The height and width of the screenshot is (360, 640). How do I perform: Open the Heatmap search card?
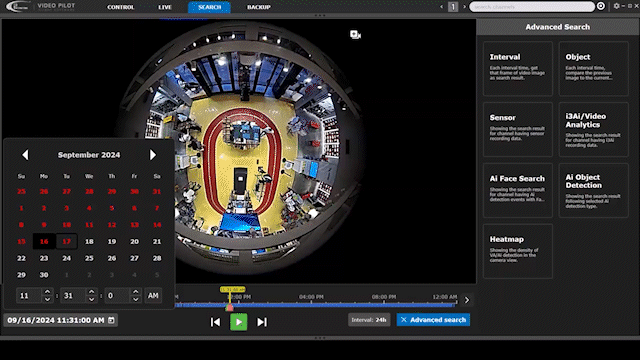point(518,251)
